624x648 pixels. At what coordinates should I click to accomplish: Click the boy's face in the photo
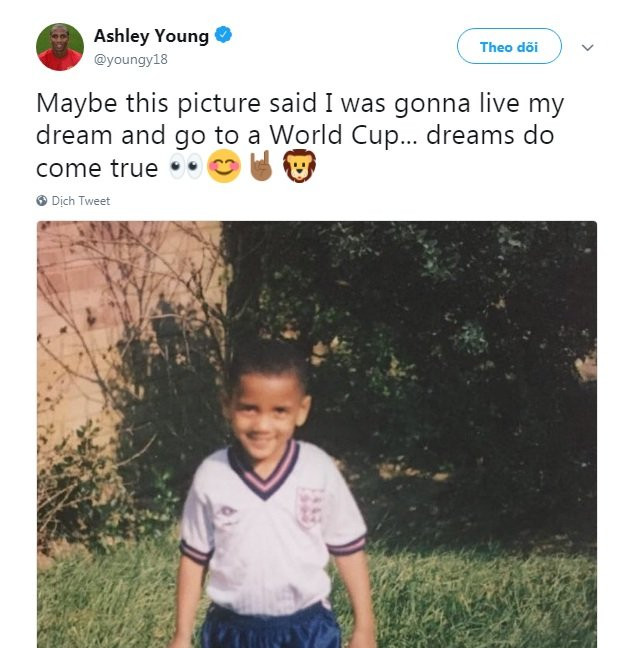(267, 410)
